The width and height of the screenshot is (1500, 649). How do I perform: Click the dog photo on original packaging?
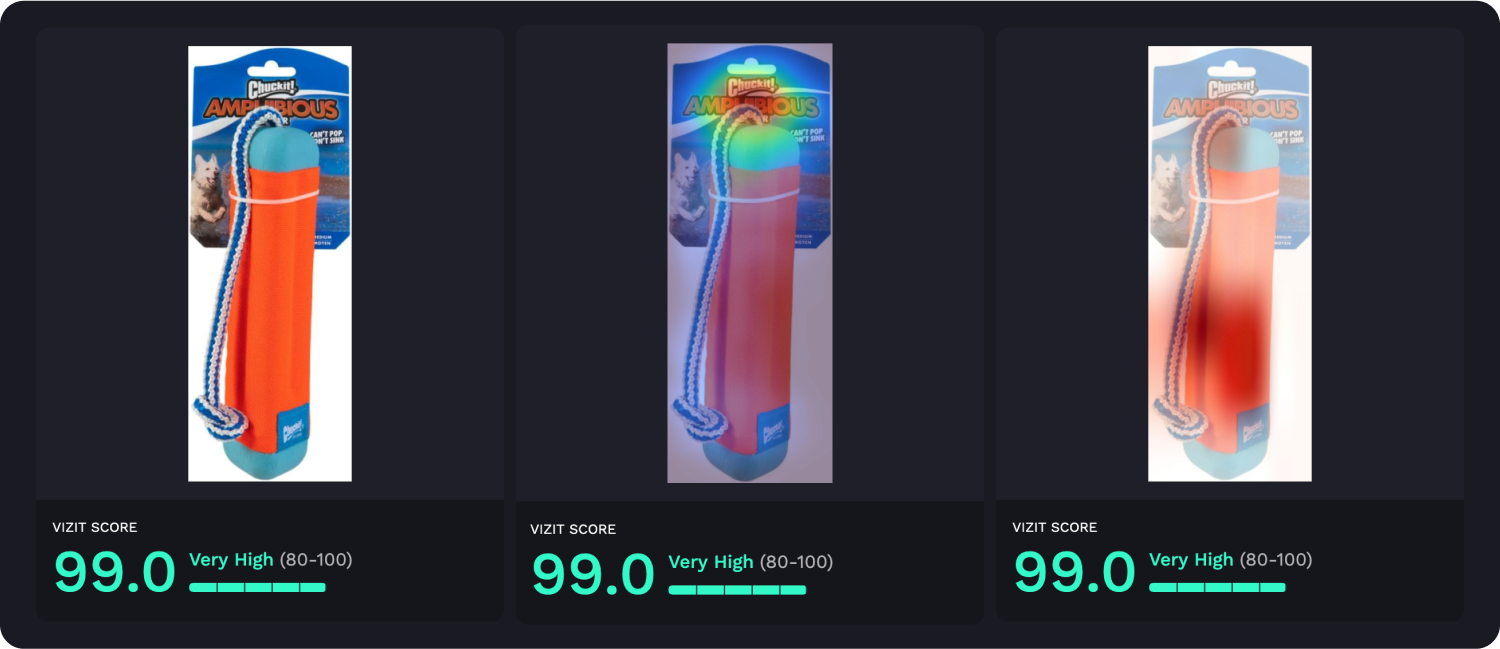tap(209, 190)
